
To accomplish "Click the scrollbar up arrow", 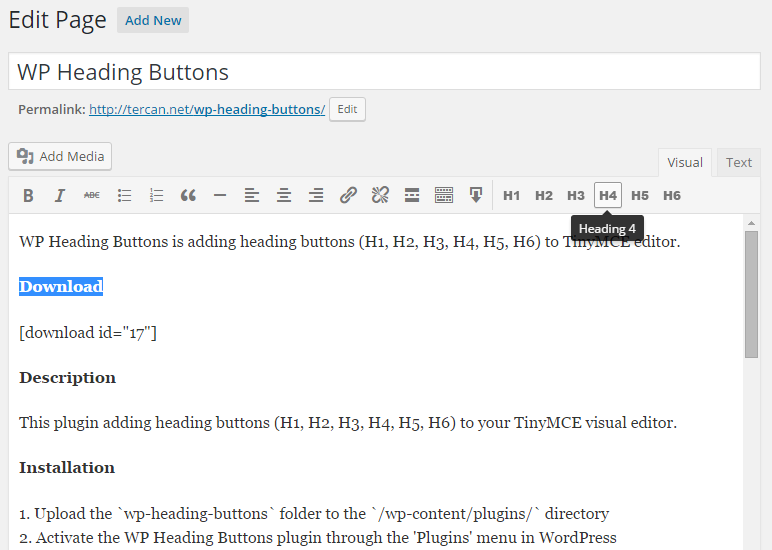I will pos(751,224).
